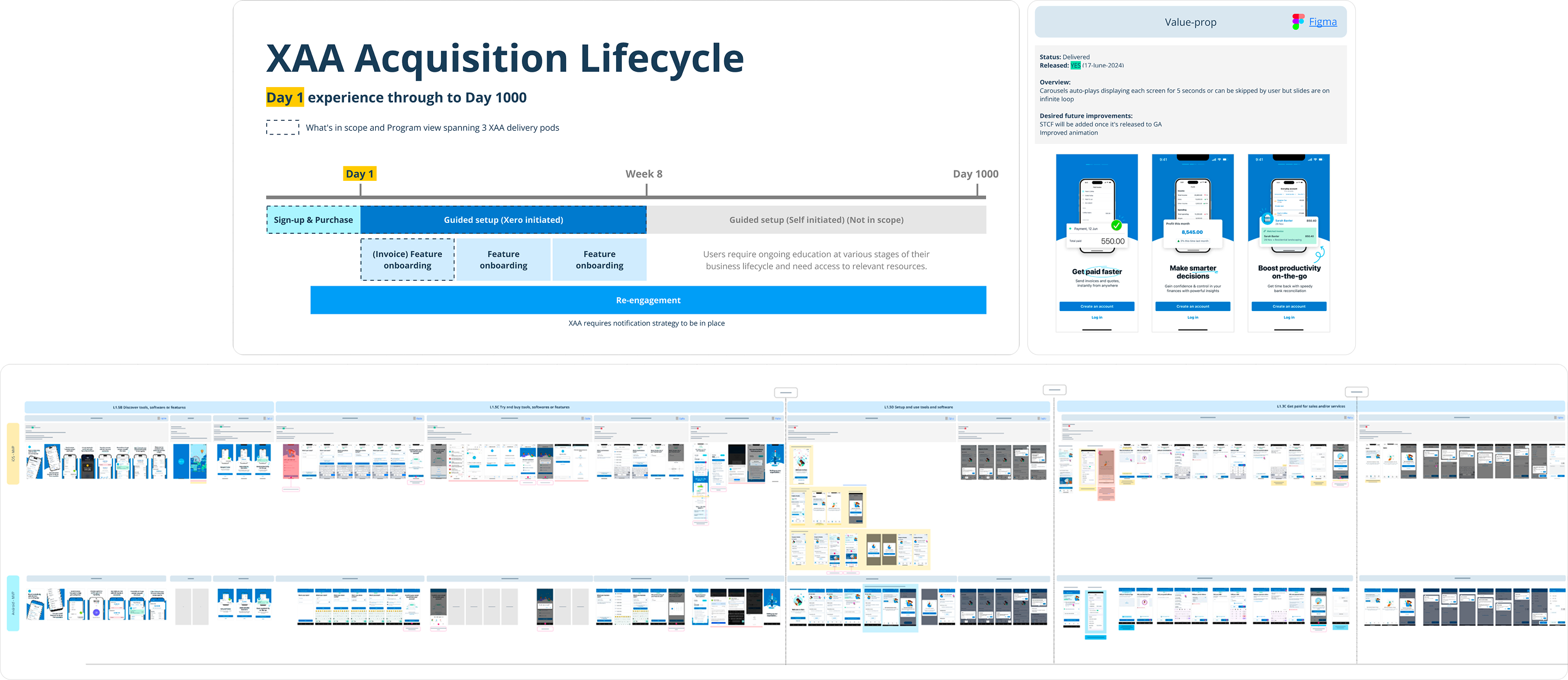Viewport: 1568px width, 680px height.
Task: Click the Re-engagement bar
Action: [x=648, y=301]
